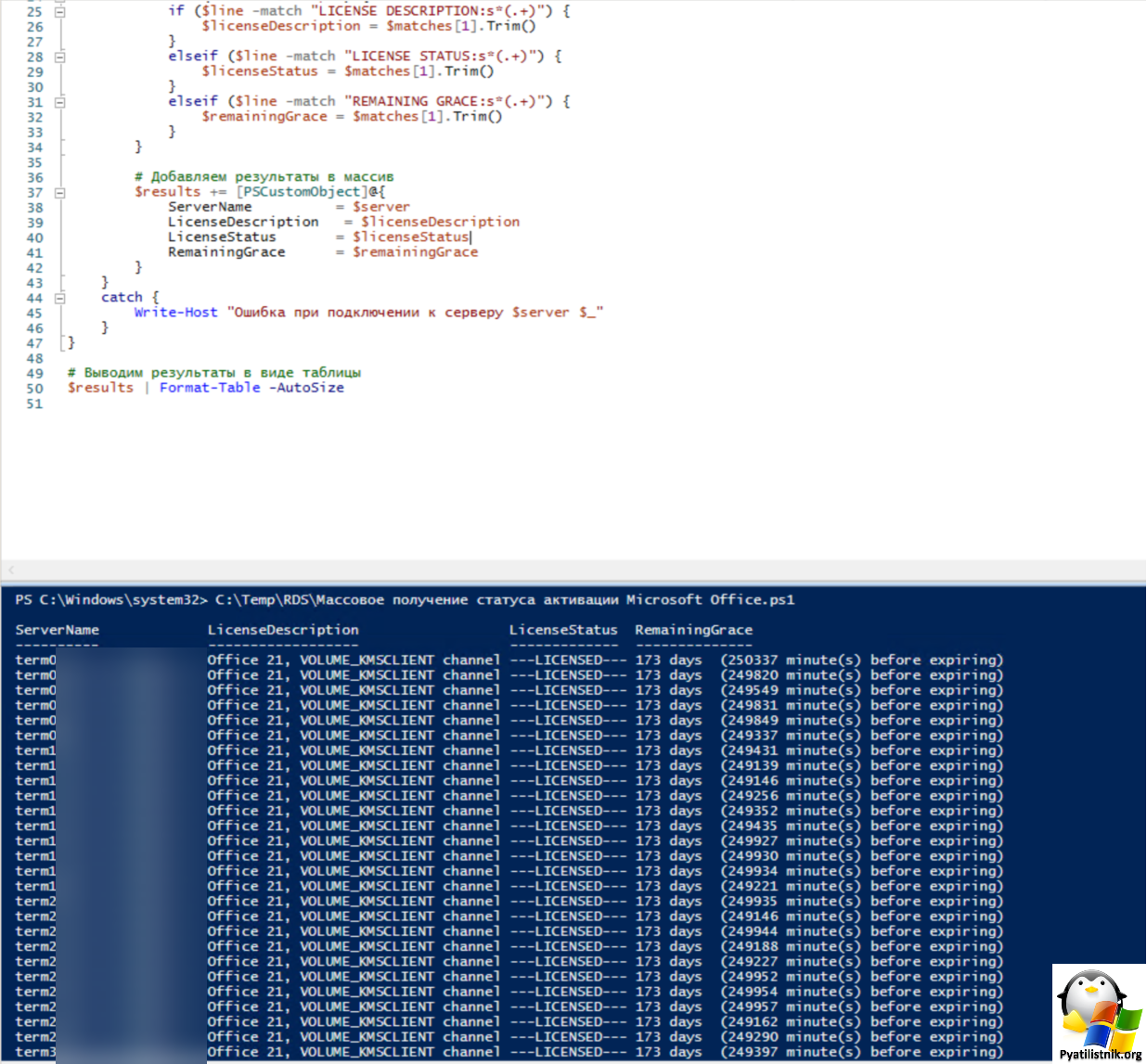Click the console row showing 249221 minute(s)
This screenshot has height=1064, width=1147.
pos(509,886)
